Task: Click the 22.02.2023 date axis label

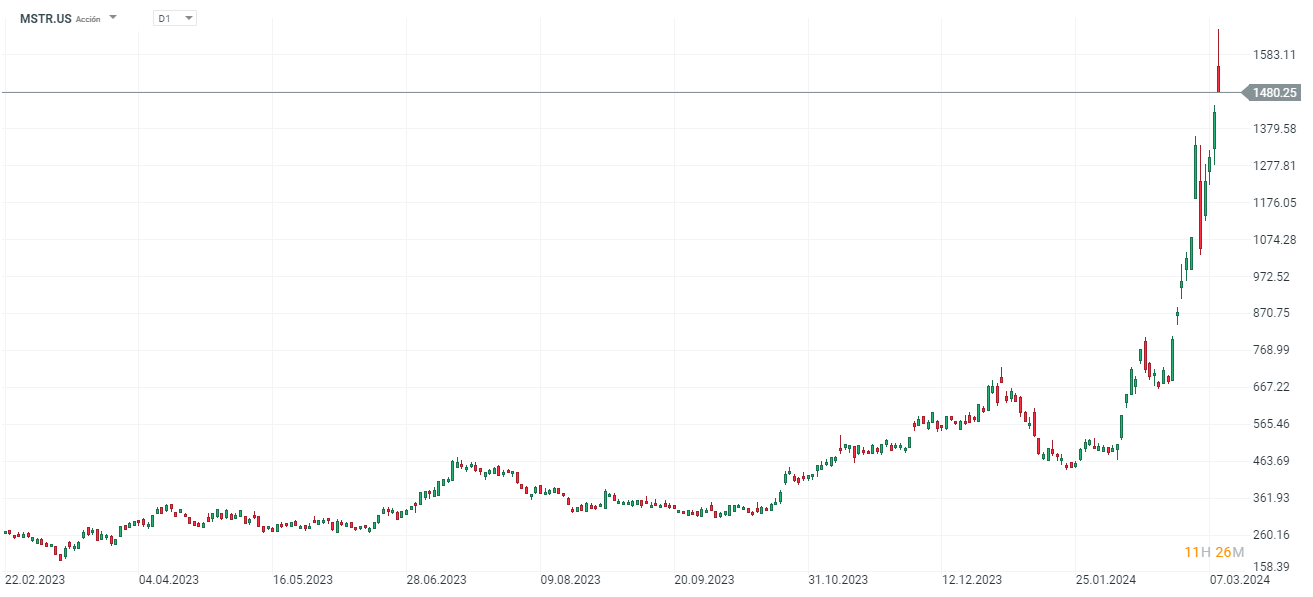Action: coord(34,580)
